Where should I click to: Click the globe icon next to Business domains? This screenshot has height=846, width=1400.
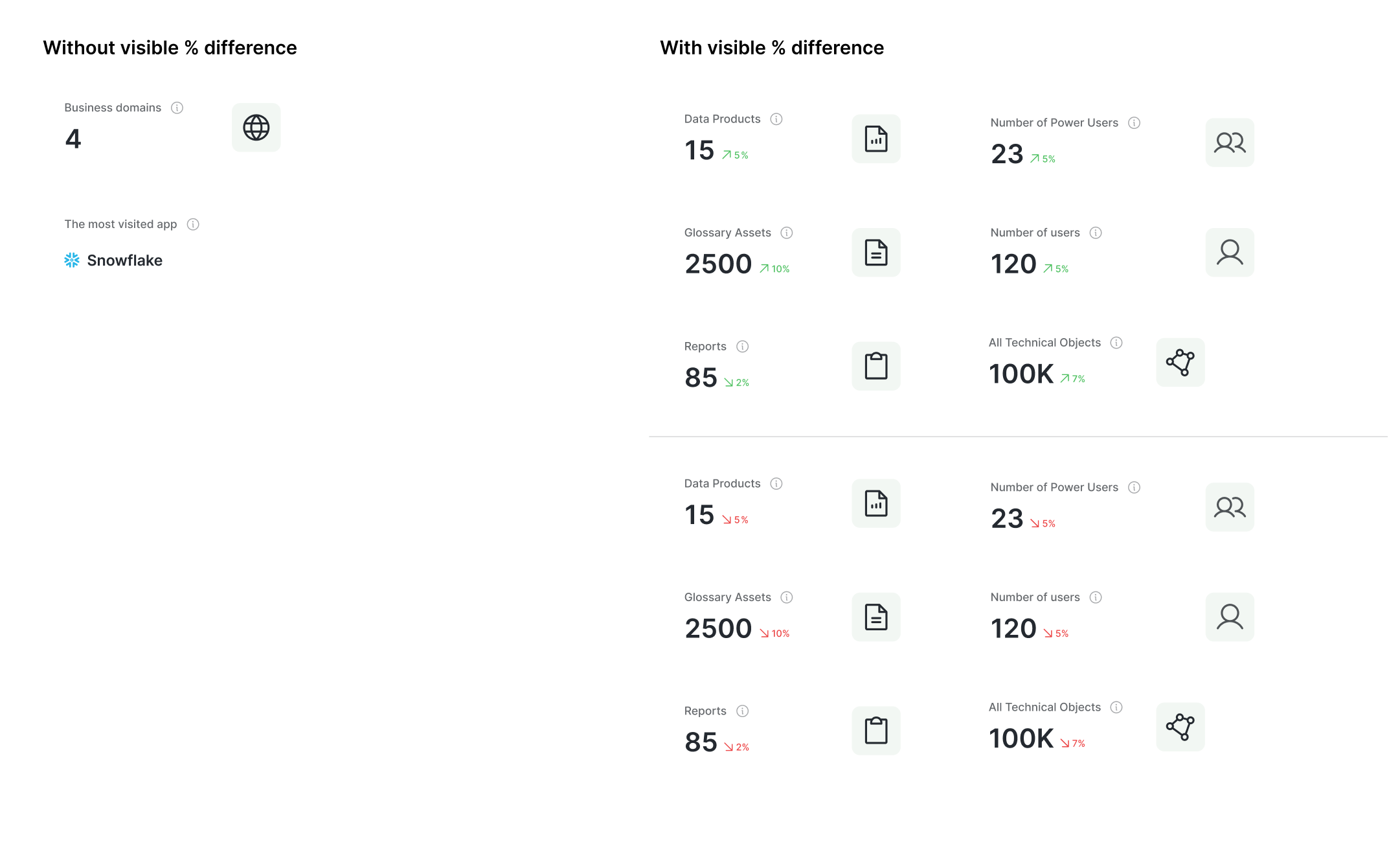click(255, 127)
